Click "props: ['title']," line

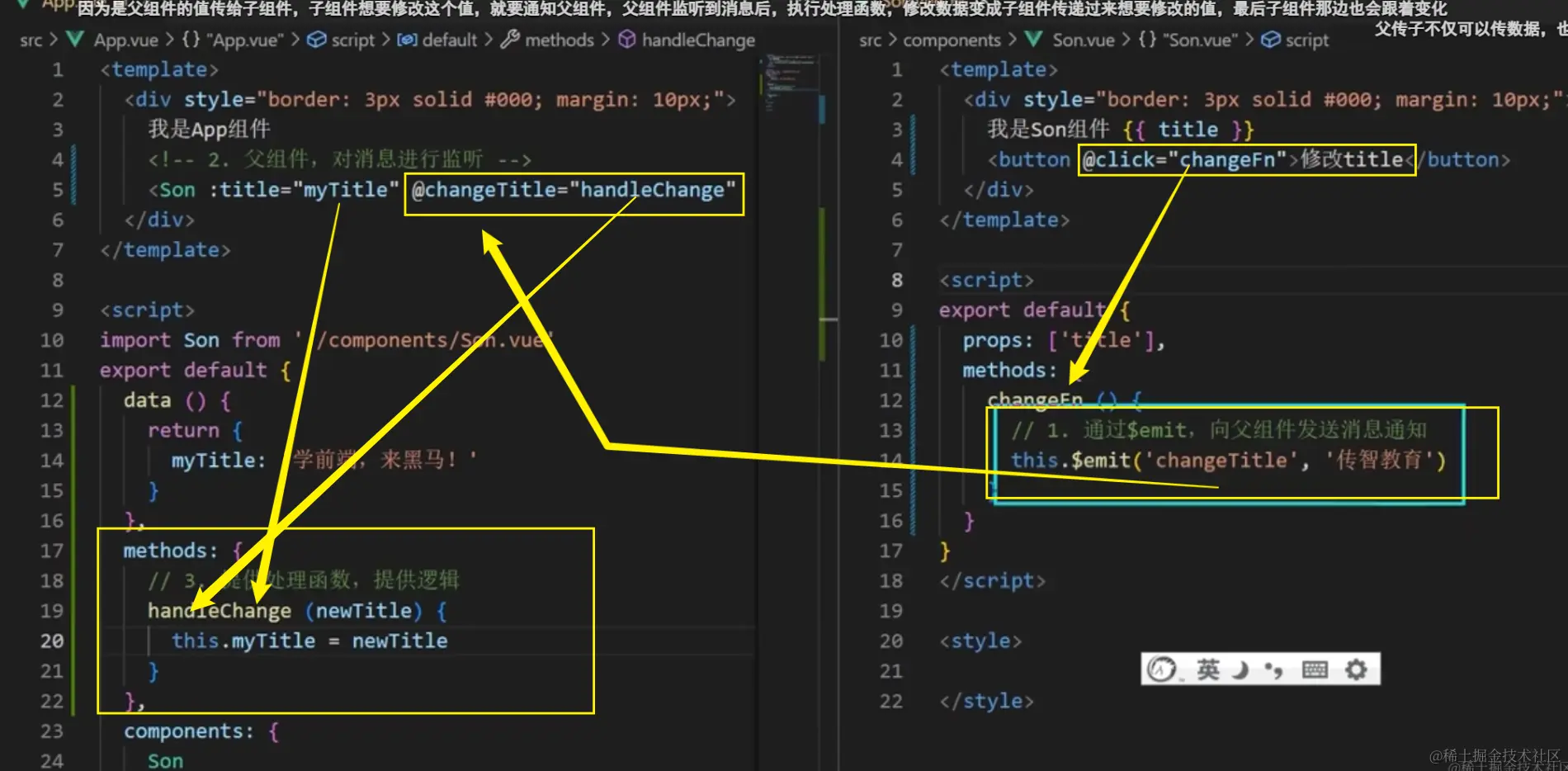point(1064,340)
